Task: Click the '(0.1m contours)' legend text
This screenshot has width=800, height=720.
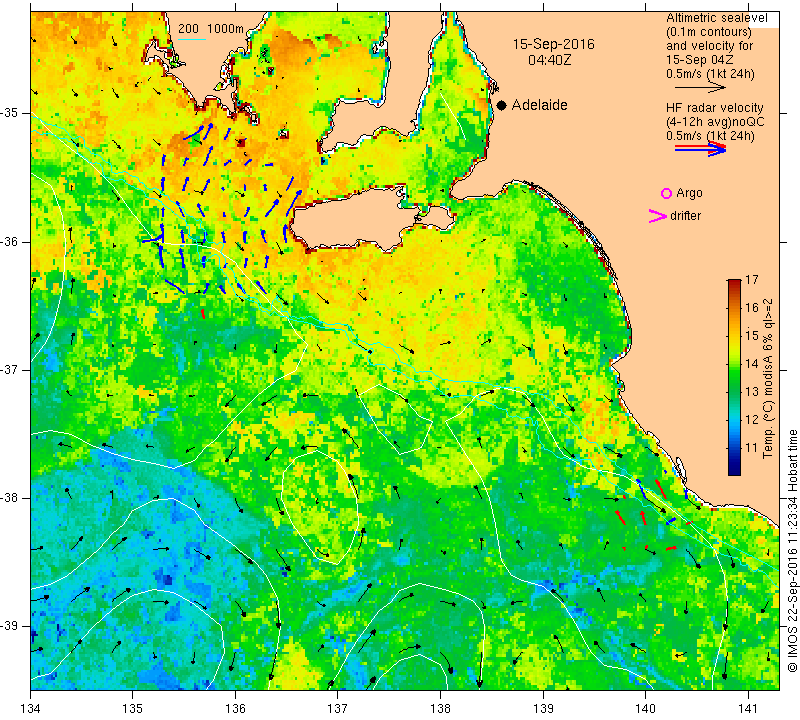Action: coord(709,32)
